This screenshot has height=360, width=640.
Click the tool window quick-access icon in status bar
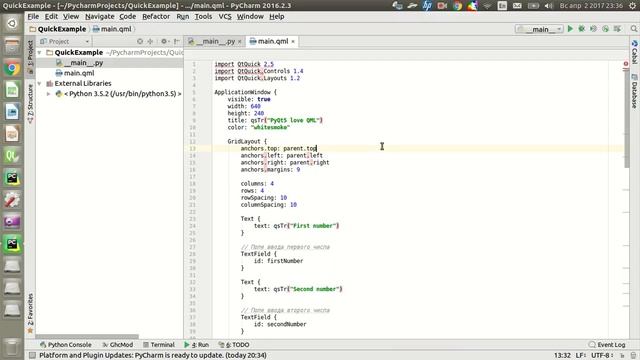pos(32,356)
